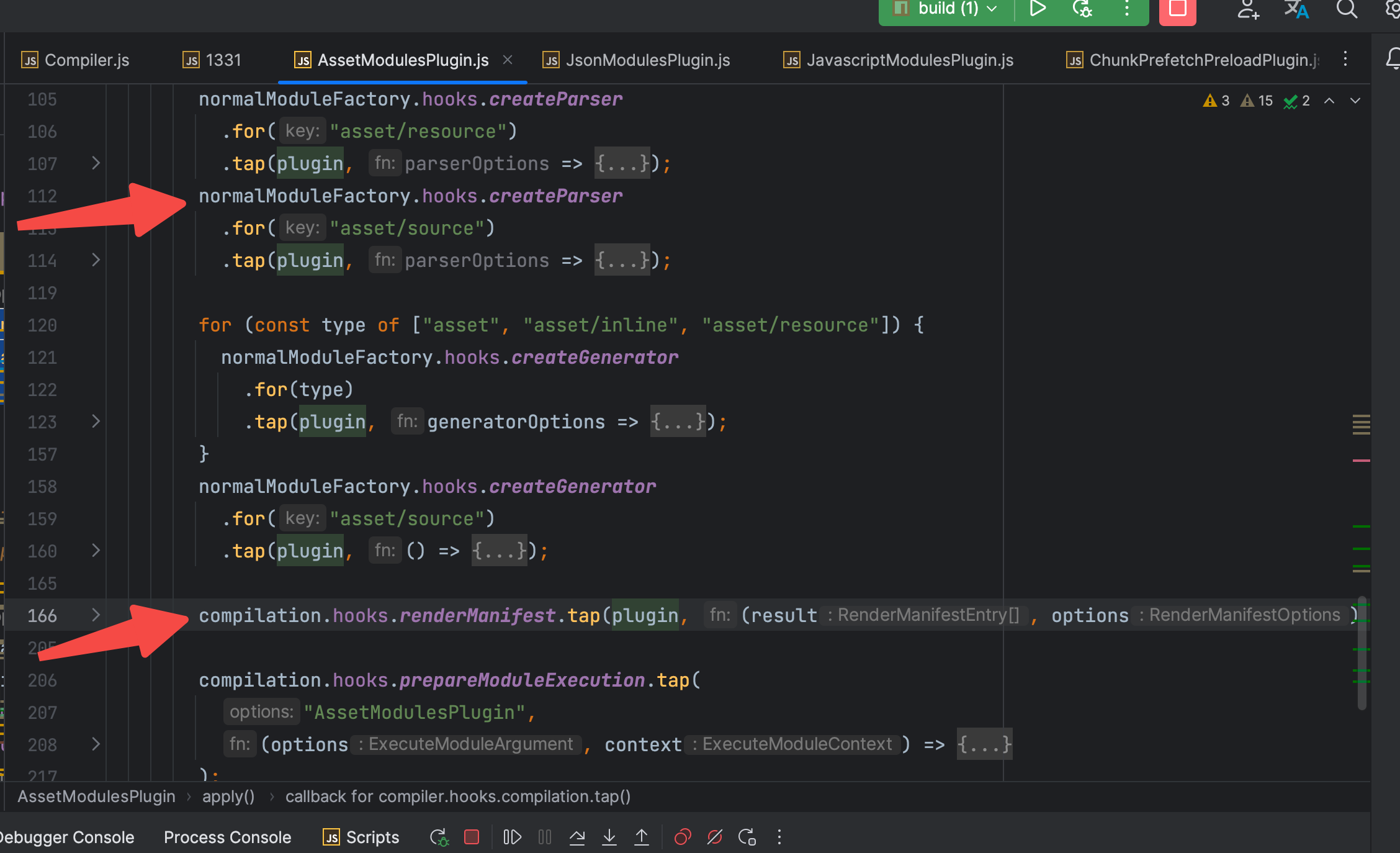Click apply() in the breadcrumb bar
This screenshot has width=1400, height=853.
(228, 797)
